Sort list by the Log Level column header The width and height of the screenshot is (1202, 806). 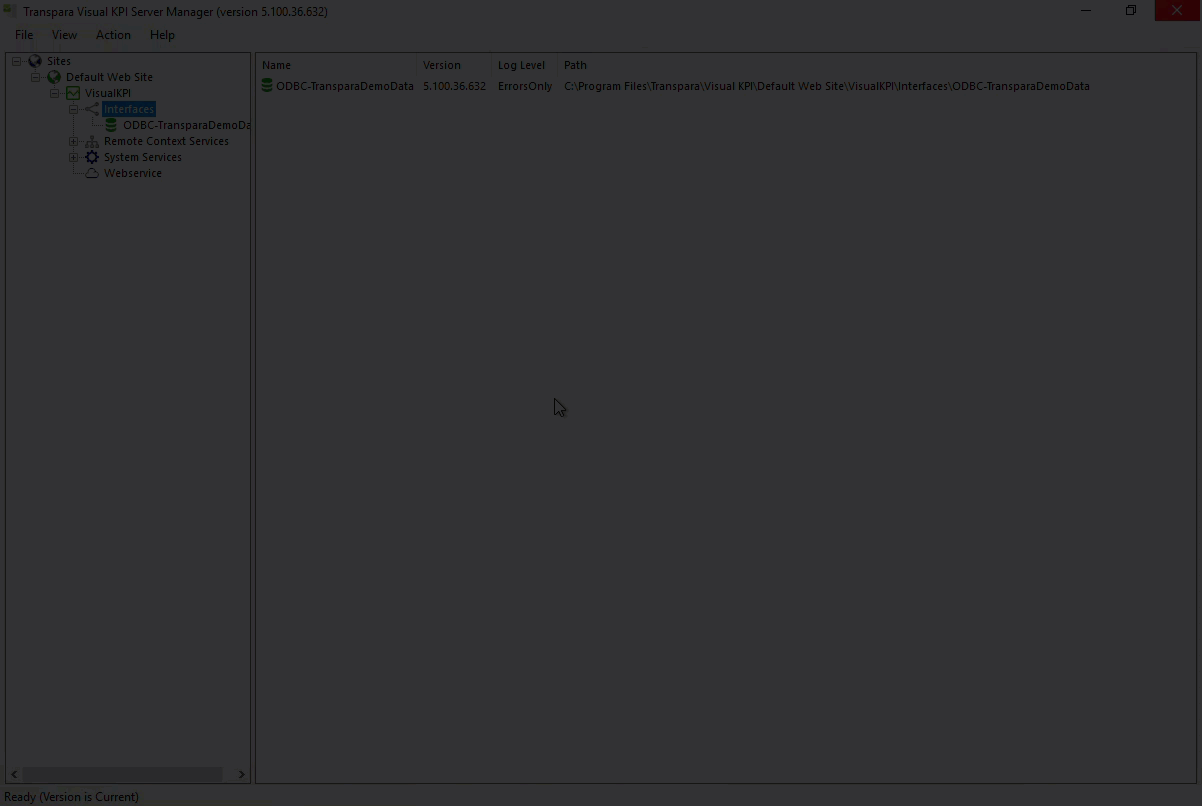[521, 65]
